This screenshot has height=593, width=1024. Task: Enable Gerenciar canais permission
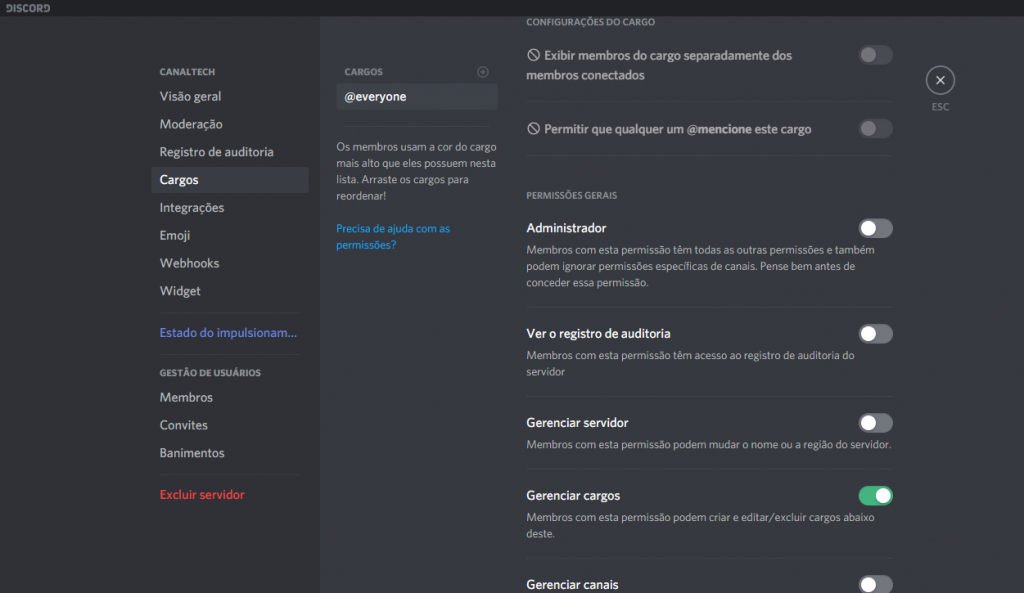(x=875, y=585)
